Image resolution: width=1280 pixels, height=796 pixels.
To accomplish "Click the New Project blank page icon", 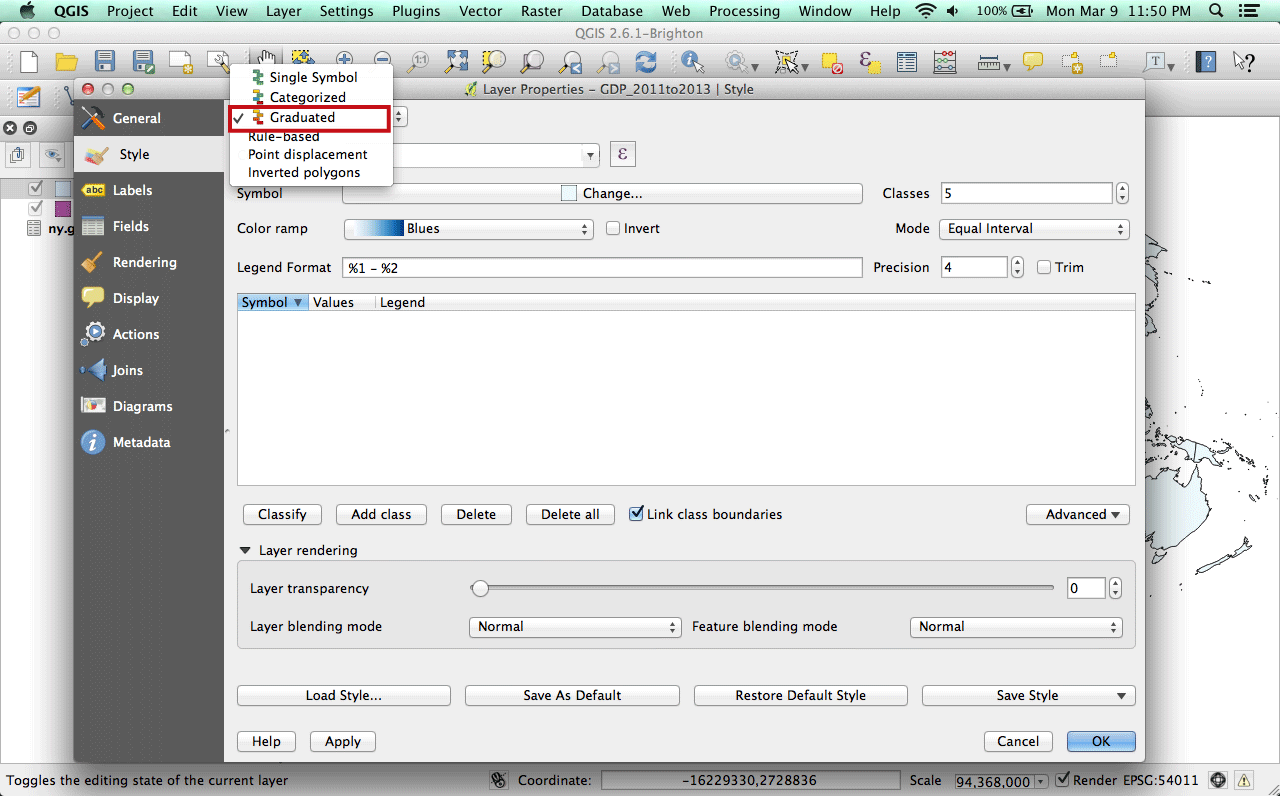I will point(28,62).
